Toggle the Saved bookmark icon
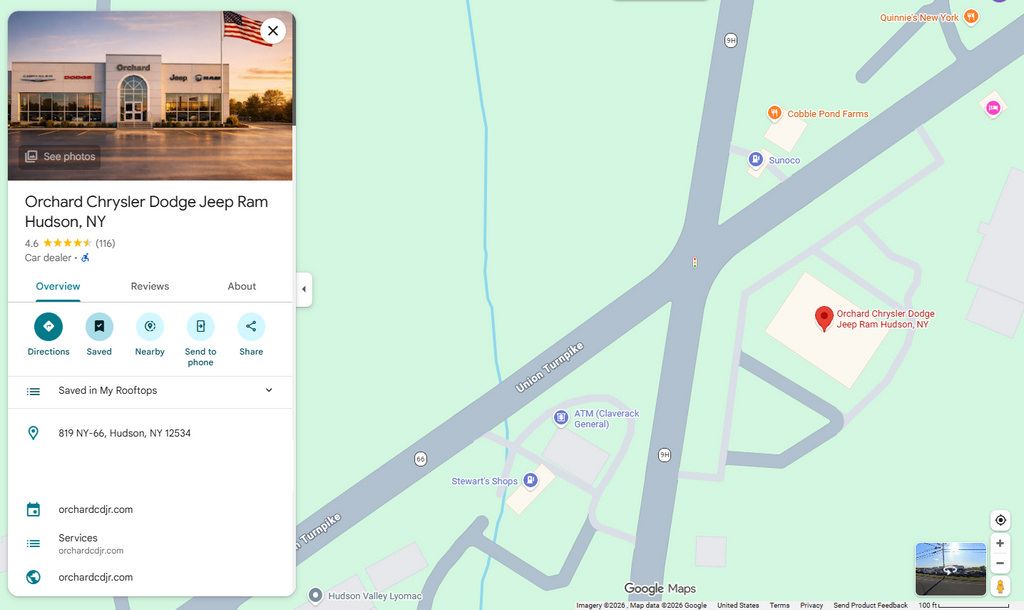The height and width of the screenshot is (610, 1024). 99,327
